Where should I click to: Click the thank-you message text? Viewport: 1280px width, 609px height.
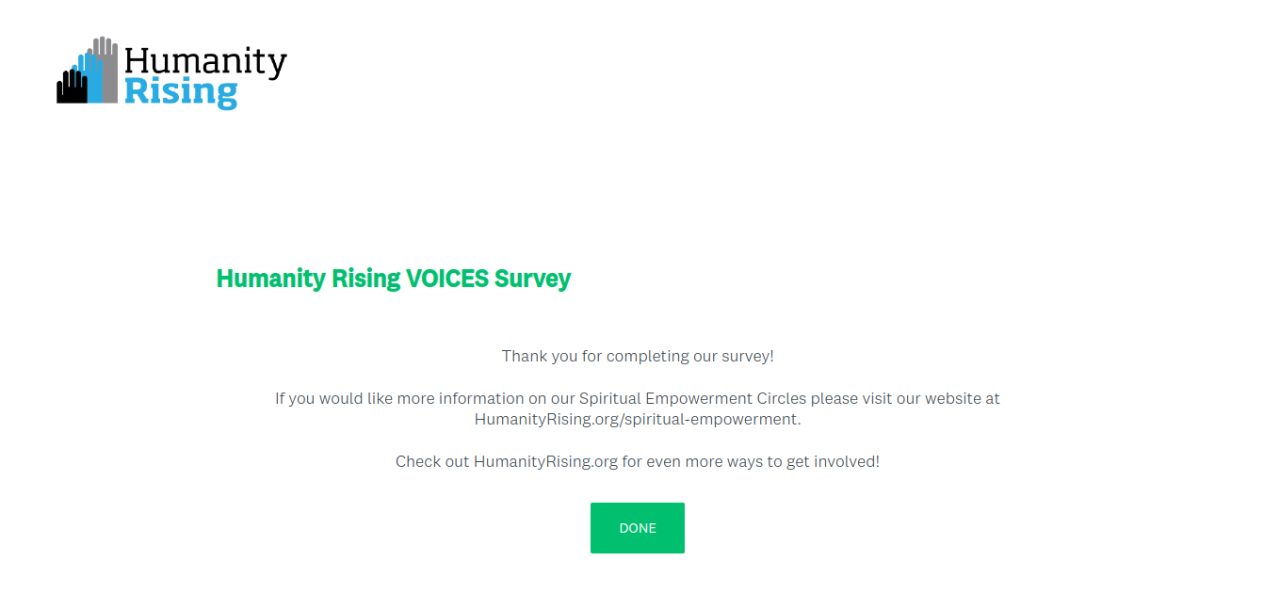click(637, 356)
